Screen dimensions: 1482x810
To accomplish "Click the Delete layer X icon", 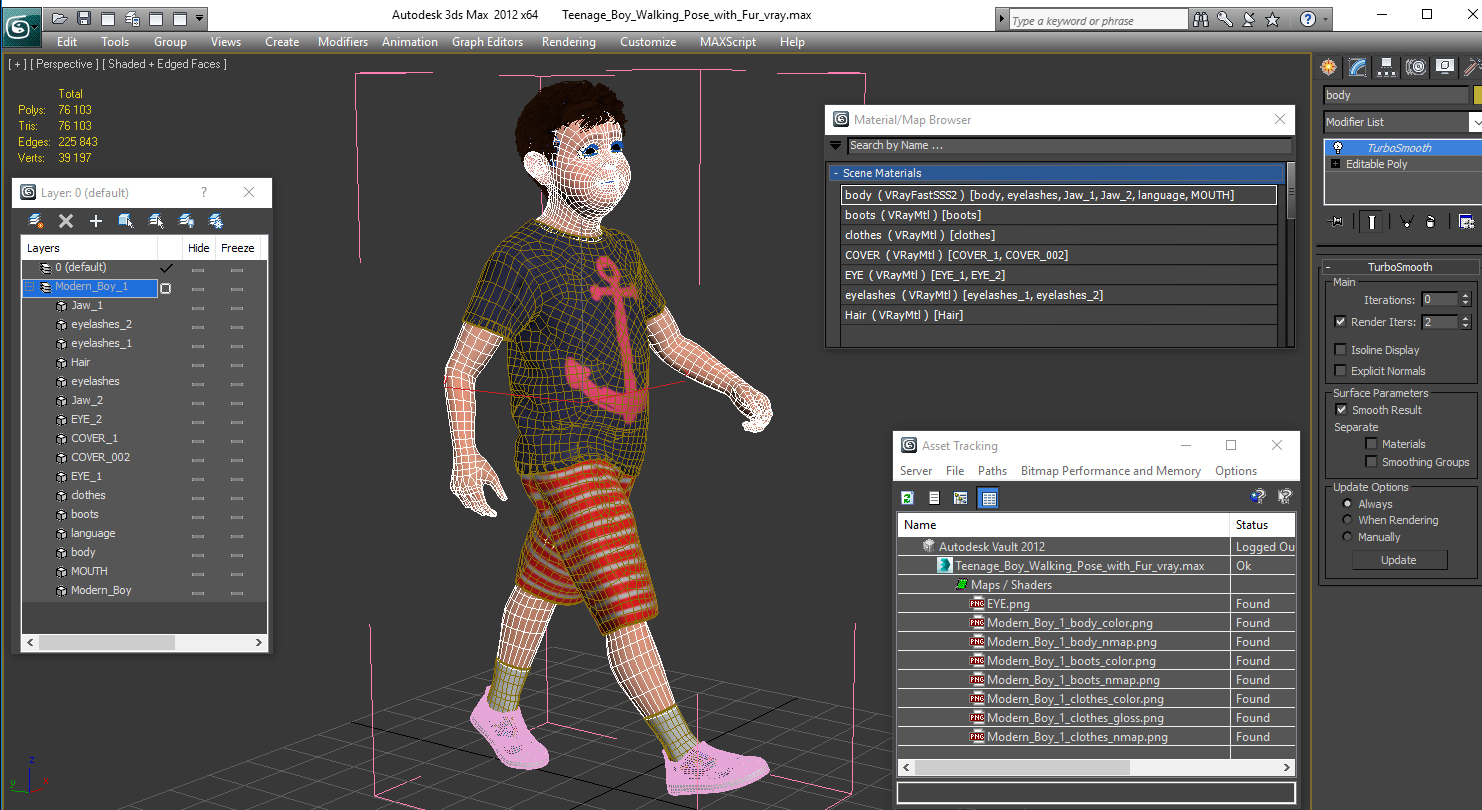I will (66, 221).
